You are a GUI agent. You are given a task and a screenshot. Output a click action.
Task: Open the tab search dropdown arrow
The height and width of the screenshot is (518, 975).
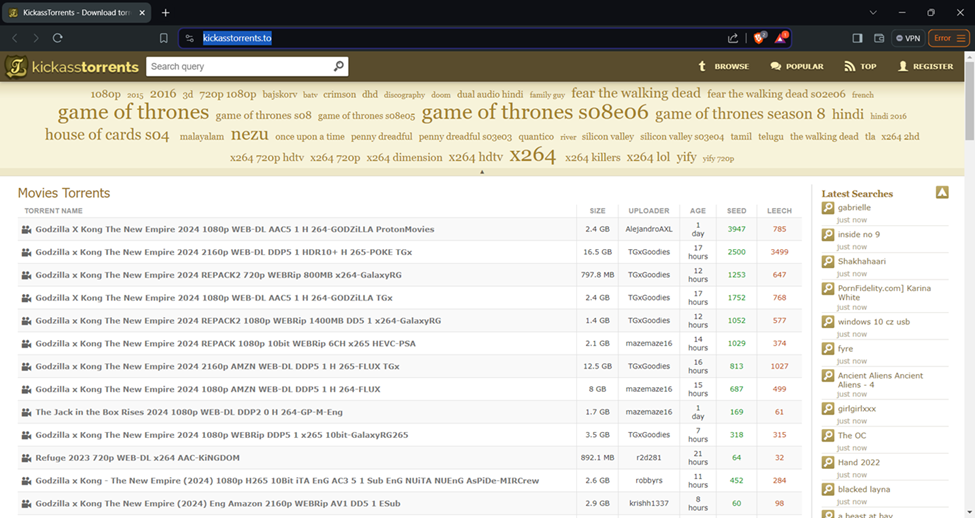(x=875, y=12)
